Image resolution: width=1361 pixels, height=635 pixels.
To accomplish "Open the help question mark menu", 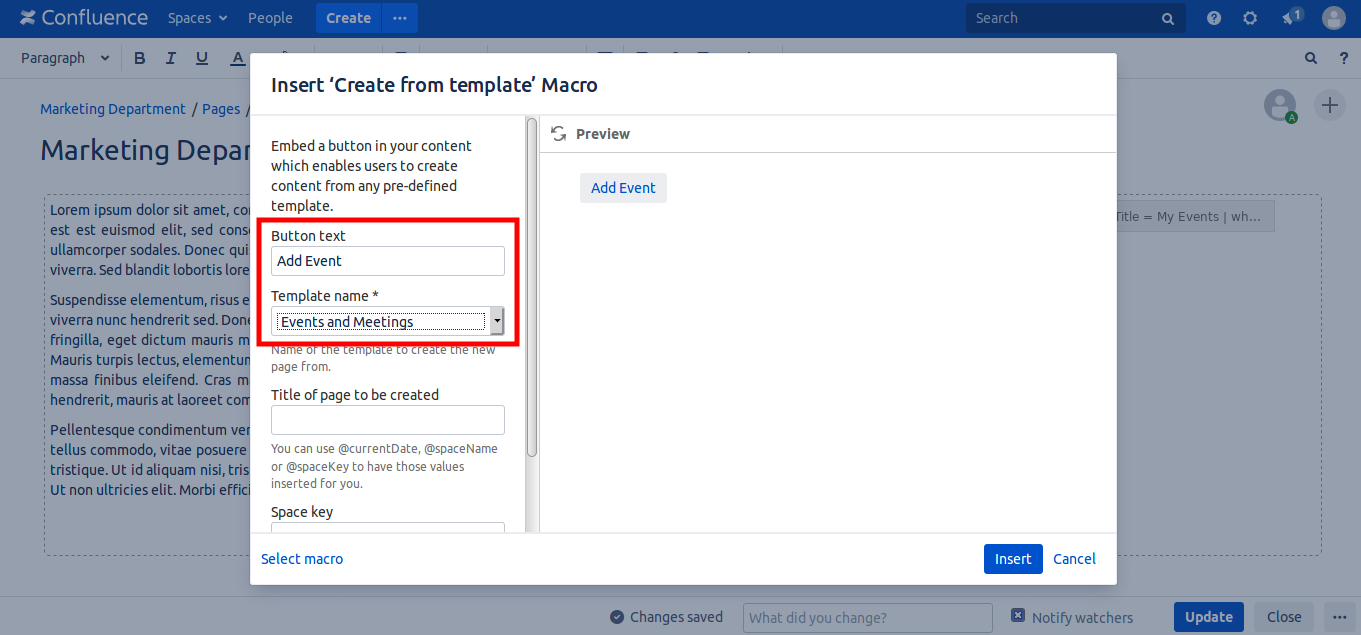I will pyautogui.click(x=1214, y=18).
